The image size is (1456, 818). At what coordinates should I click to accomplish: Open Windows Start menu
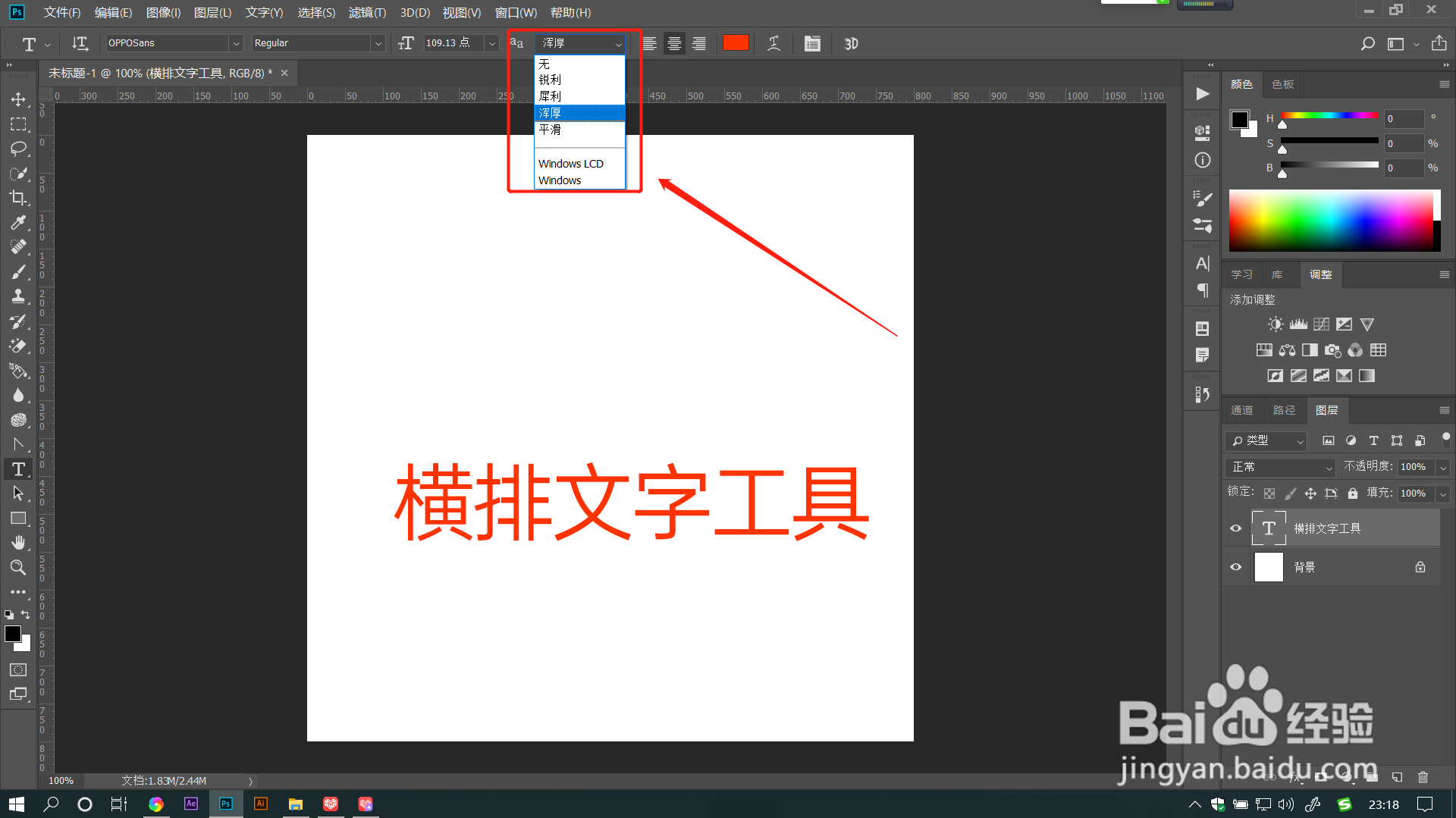[x=17, y=804]
